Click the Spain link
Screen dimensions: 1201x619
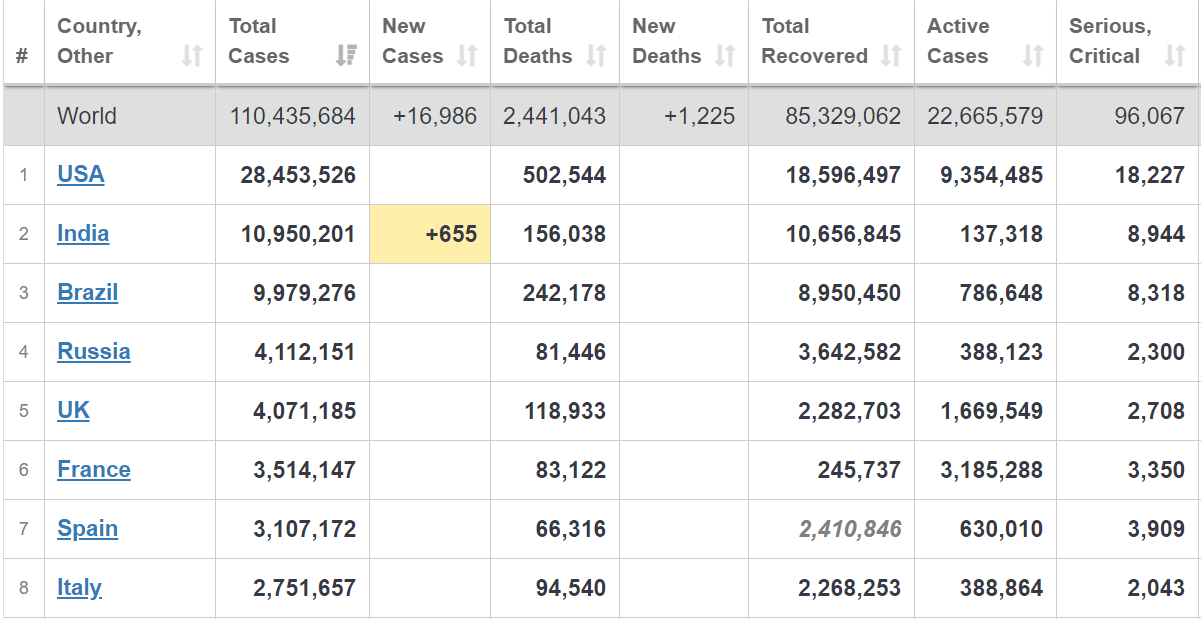click(88, 528)
